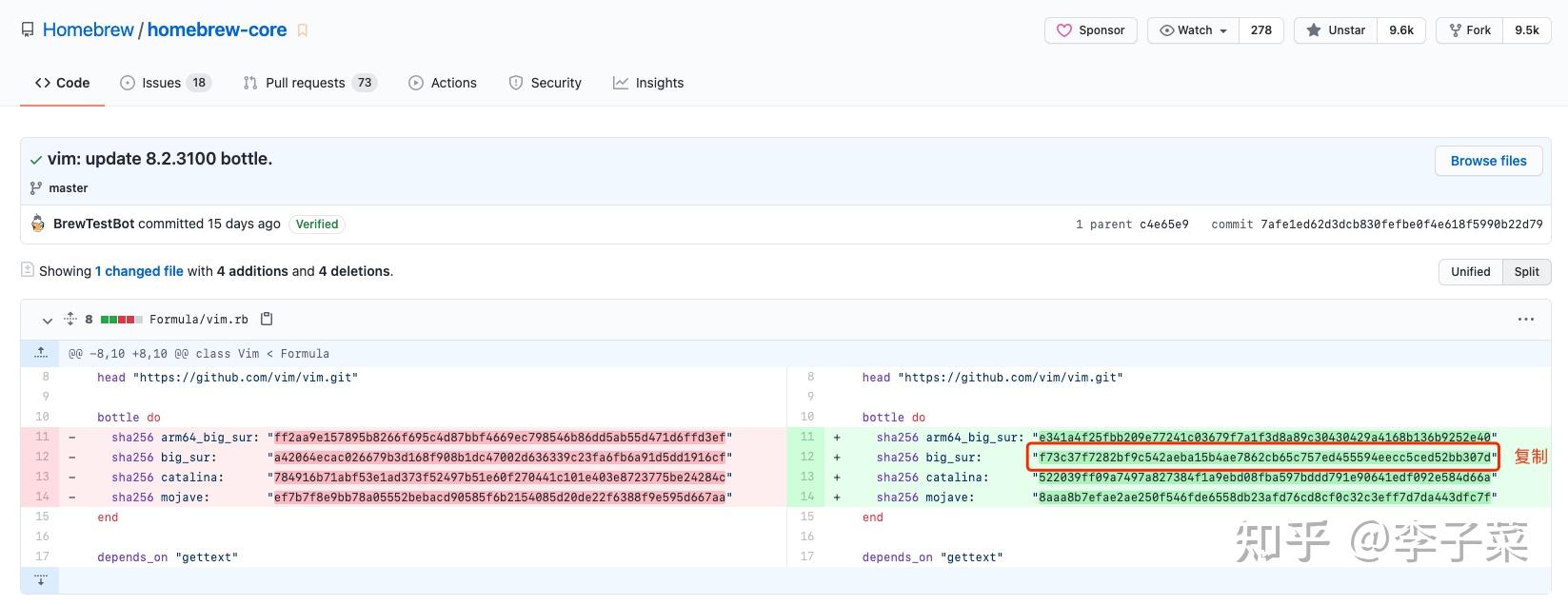
Task: Click deleted line number 14
Action: coord(42,497)
